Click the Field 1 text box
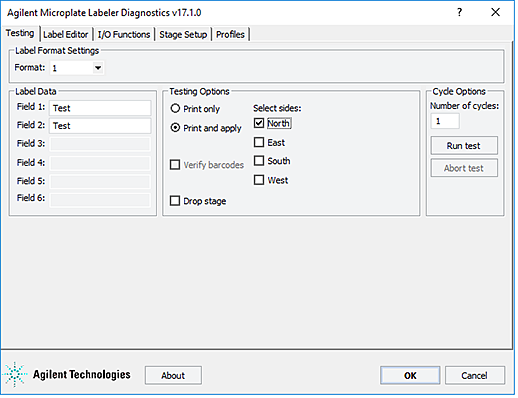Screen dimensions: 518x398 (x=100, y=108)
